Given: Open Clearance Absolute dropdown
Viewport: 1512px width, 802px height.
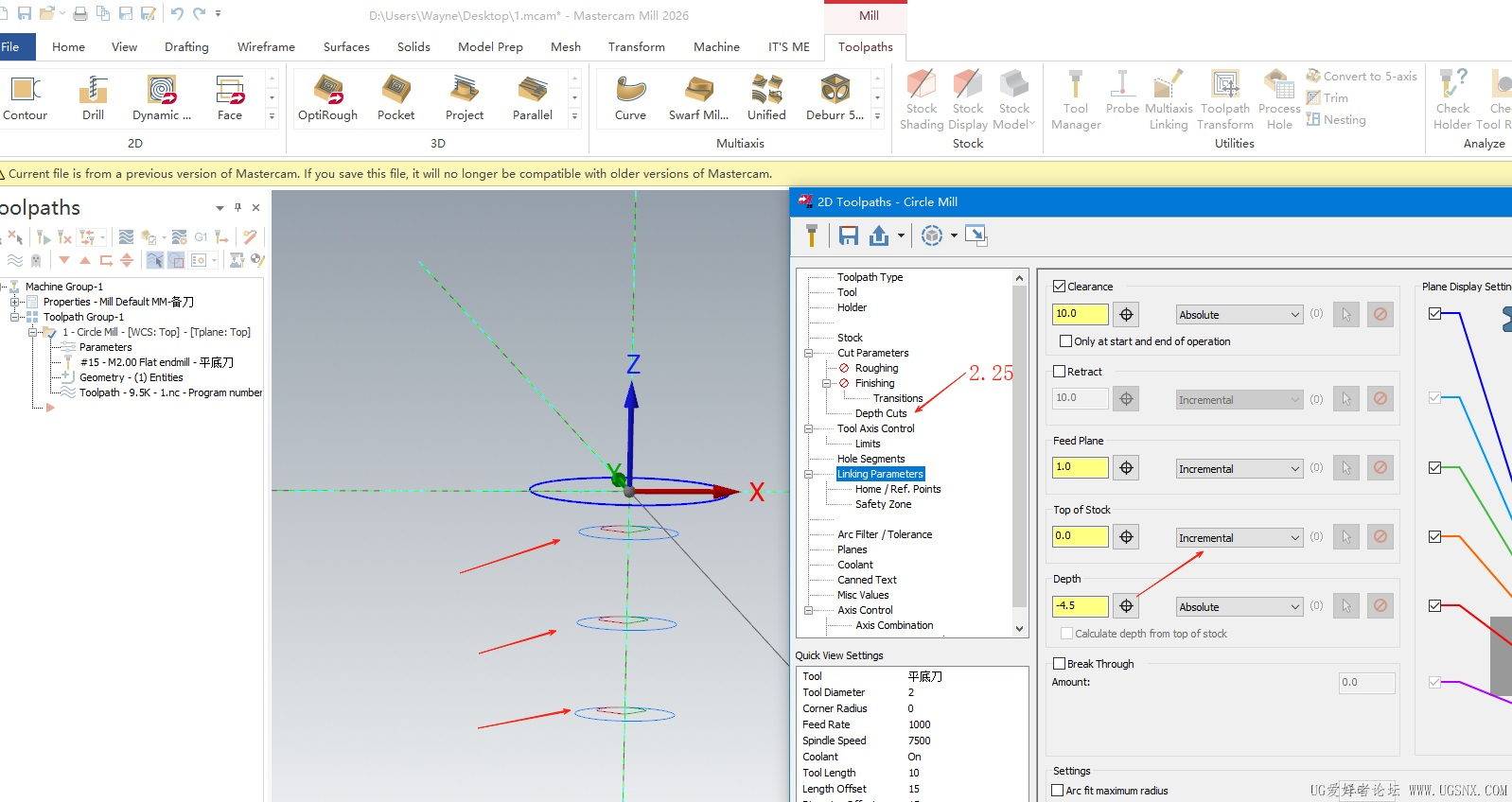Looking at the screenshot, I should point(1239,315).
